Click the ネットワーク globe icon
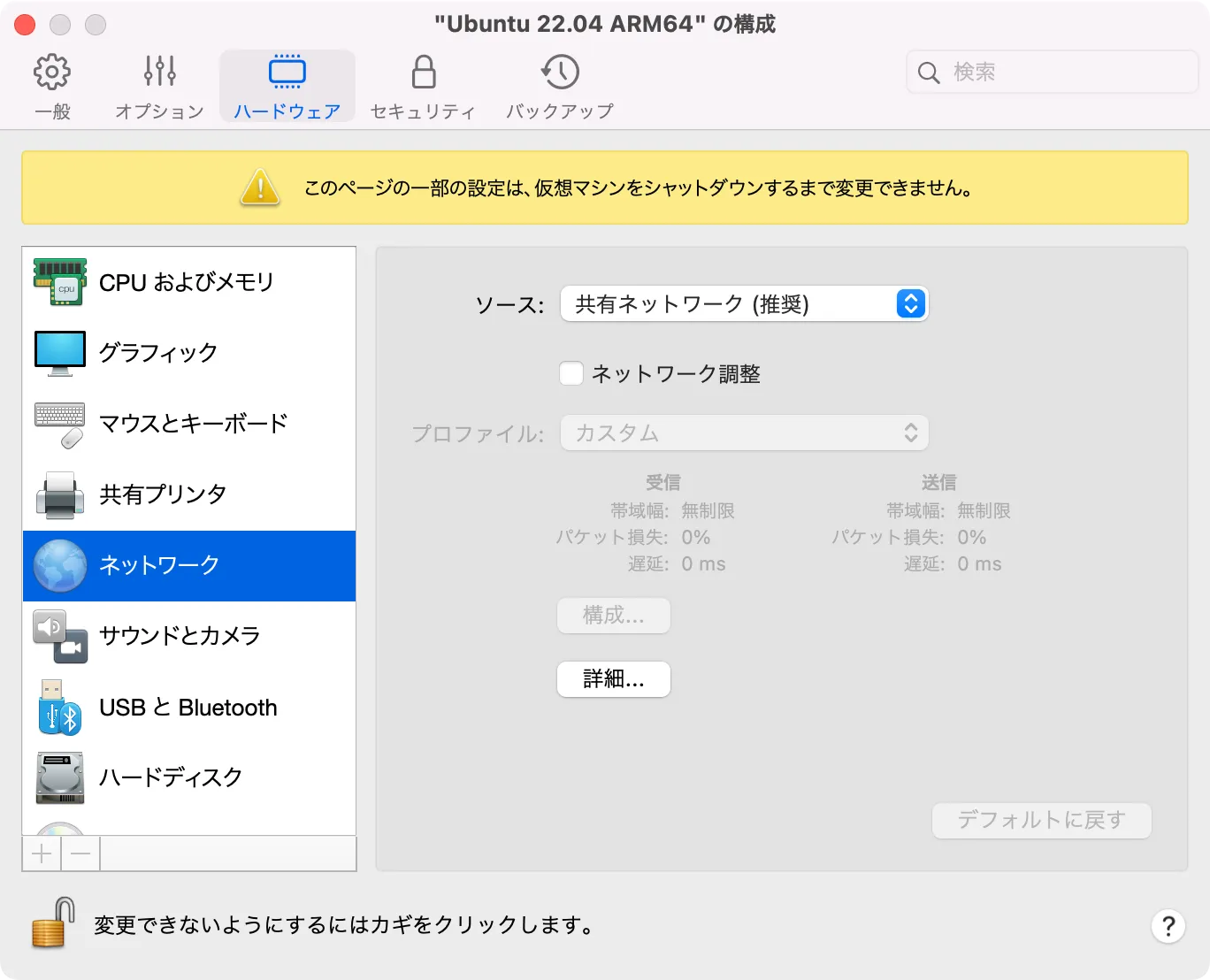 pos(60,565)
